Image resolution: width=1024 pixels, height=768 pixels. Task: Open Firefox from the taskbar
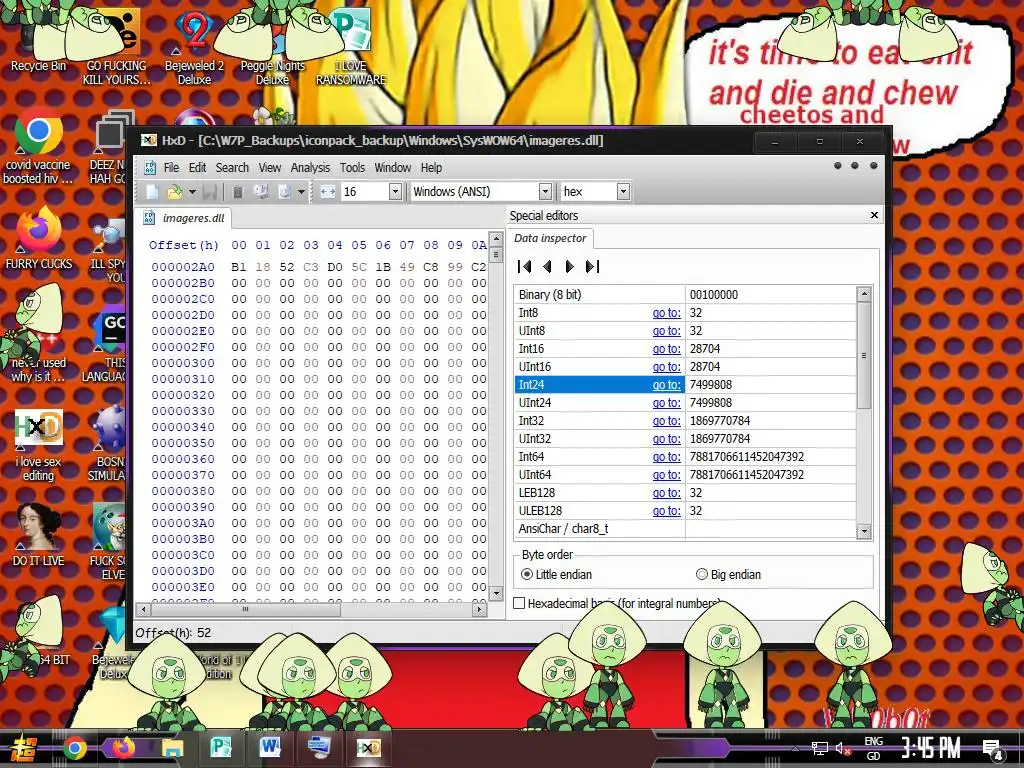pos(123,748)
